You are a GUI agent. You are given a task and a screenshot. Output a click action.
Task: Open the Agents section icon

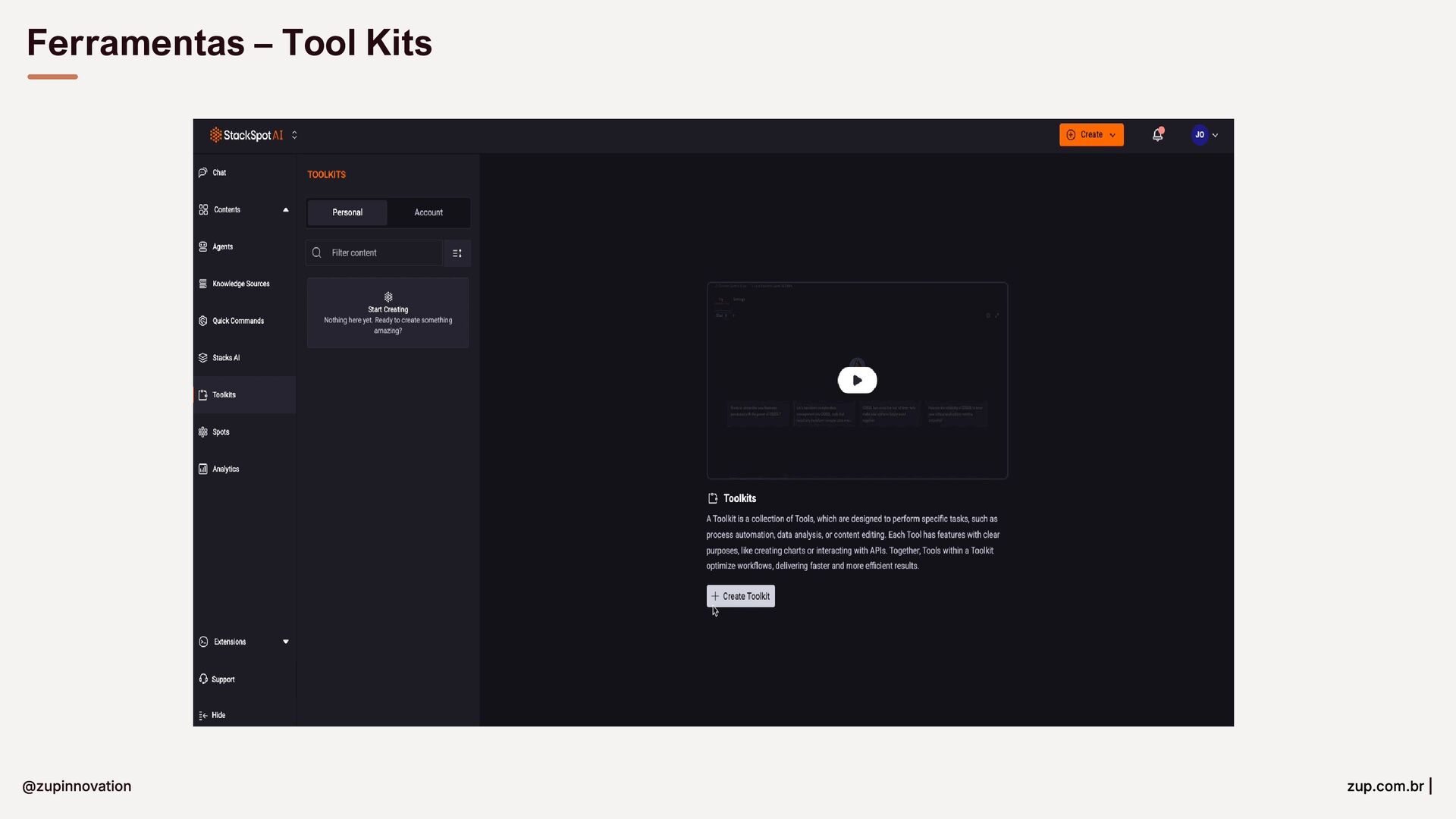202,247
